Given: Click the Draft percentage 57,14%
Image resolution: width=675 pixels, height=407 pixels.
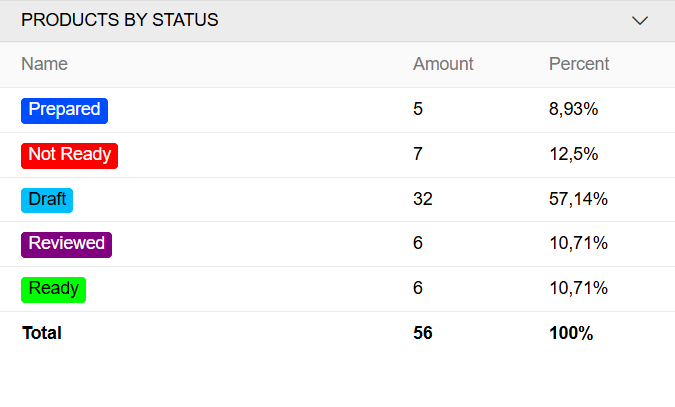Looking at the screenshot, I should [579, 199].
